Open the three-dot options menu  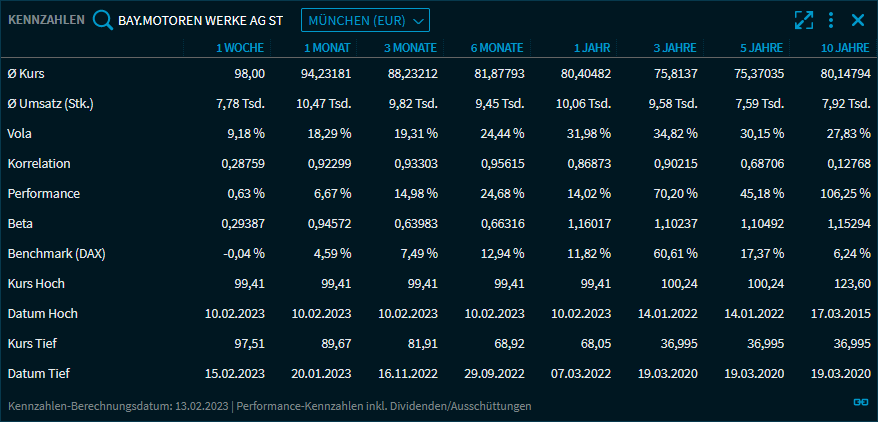tap(831, 20)
